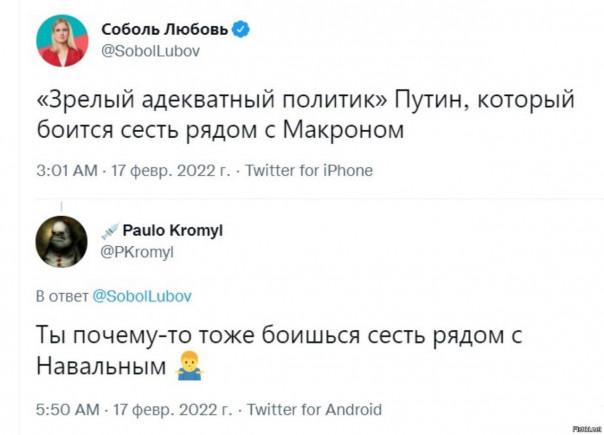Open Соболь Любовь's profile avatar
The width and height of the screenshot is (604, 435).
click(61, 42)
